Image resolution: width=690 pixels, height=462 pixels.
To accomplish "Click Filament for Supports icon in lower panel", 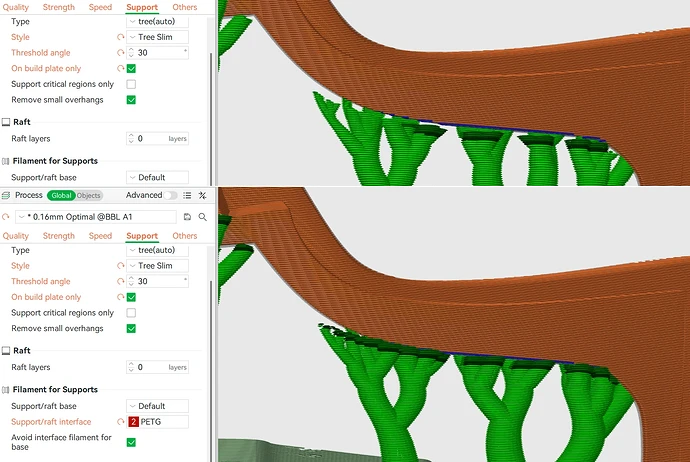I will click(x=6, y=390).
